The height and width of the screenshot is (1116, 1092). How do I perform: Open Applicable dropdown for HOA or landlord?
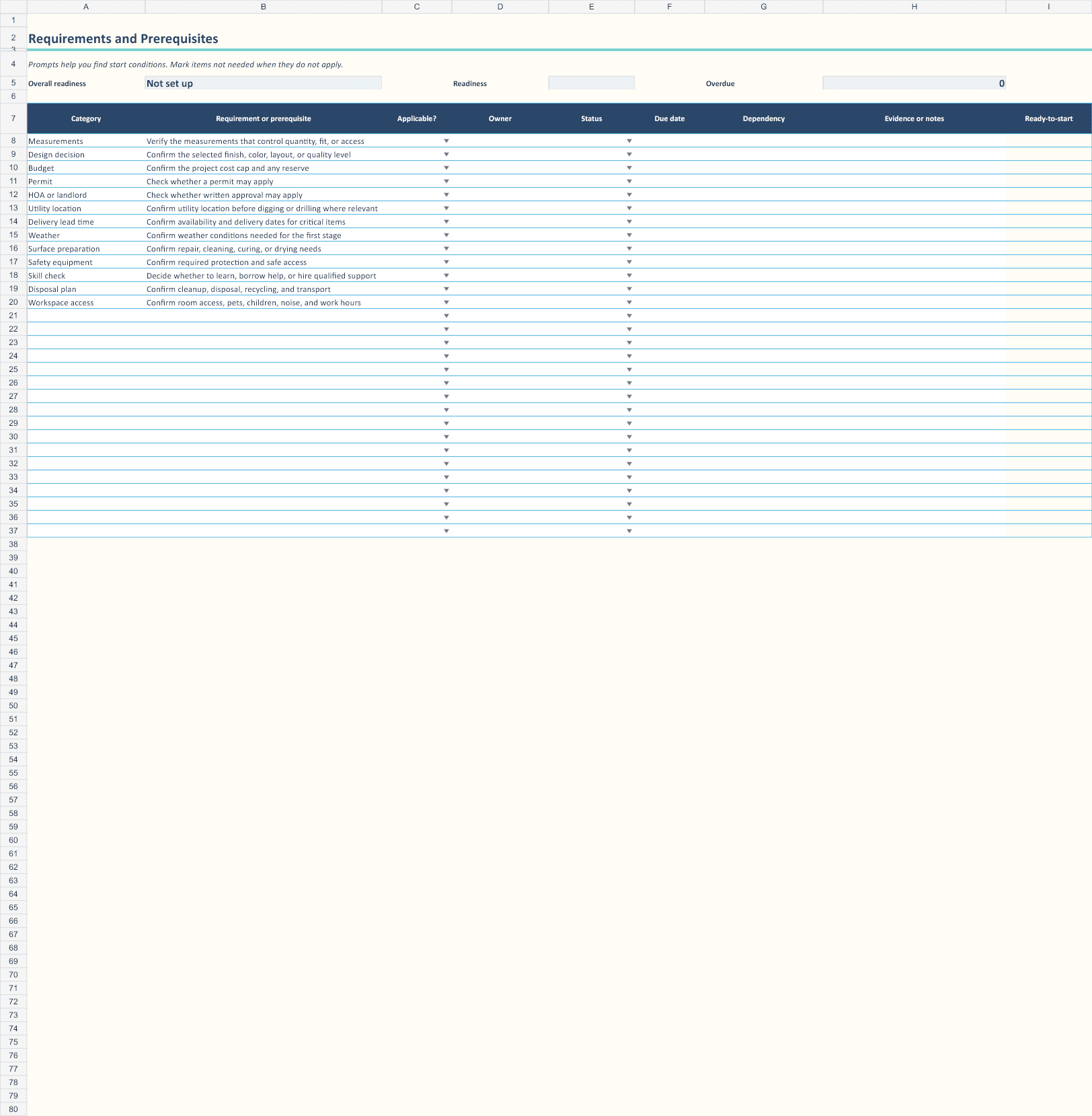(446, 195)
